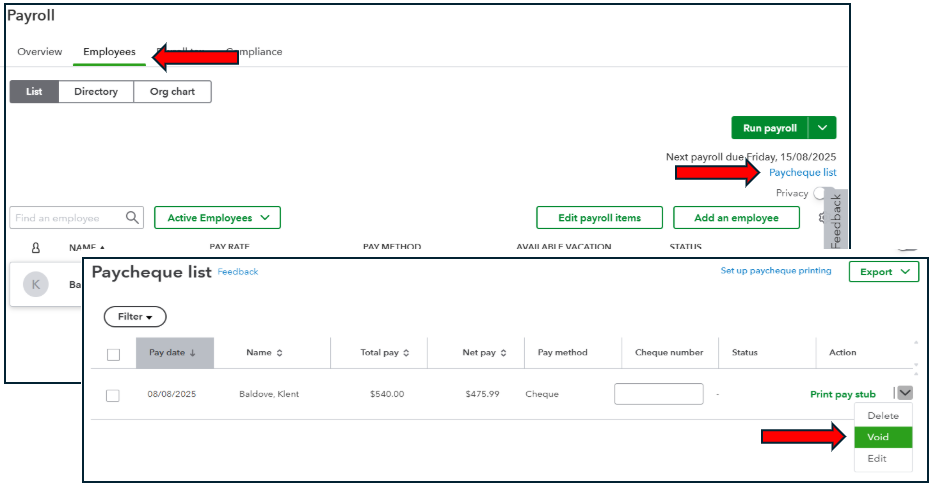
Task: Choose Void from the action menu
Action: pos(883,437)
